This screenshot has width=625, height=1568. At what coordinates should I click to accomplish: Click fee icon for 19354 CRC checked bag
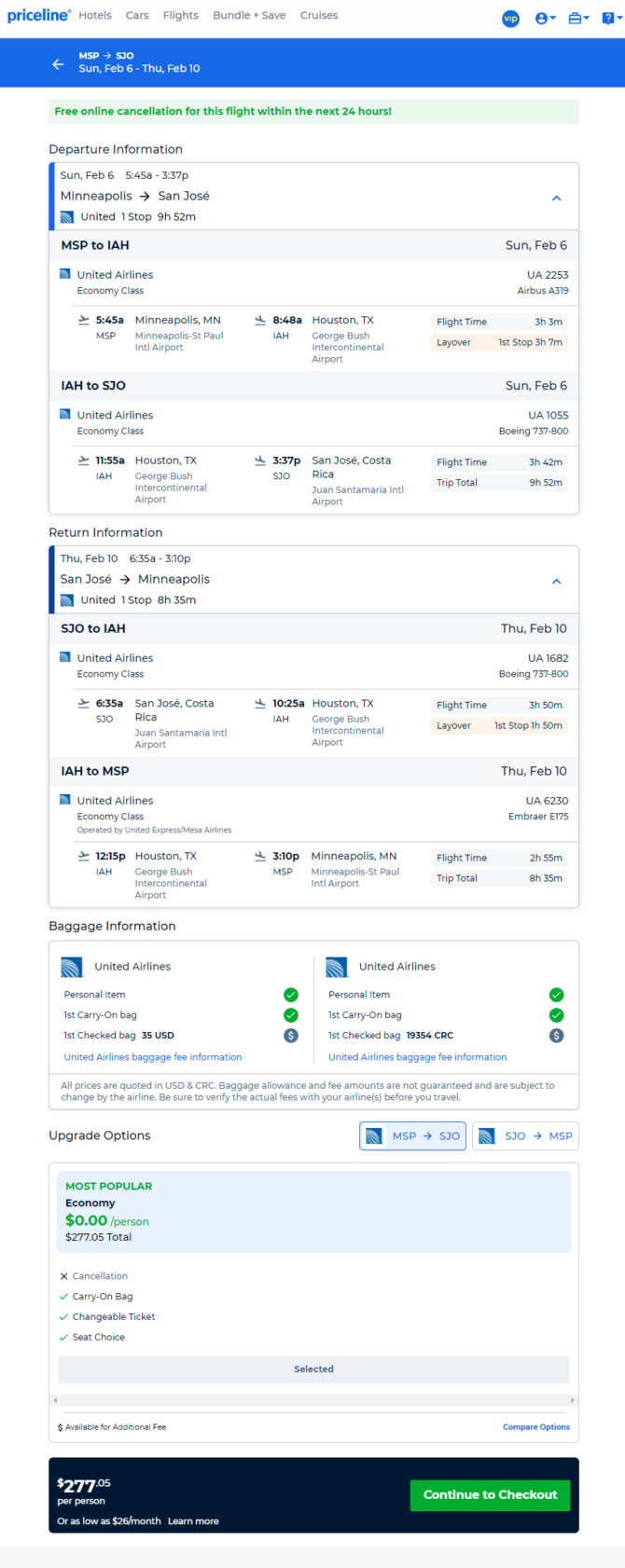click(x=557, y=1036)
